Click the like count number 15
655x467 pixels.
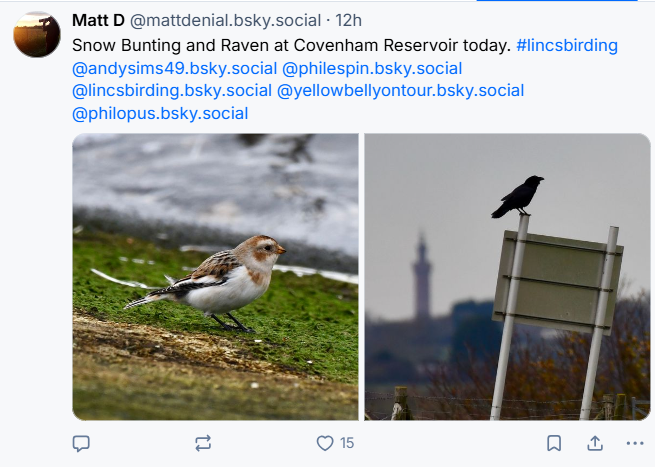347,443
